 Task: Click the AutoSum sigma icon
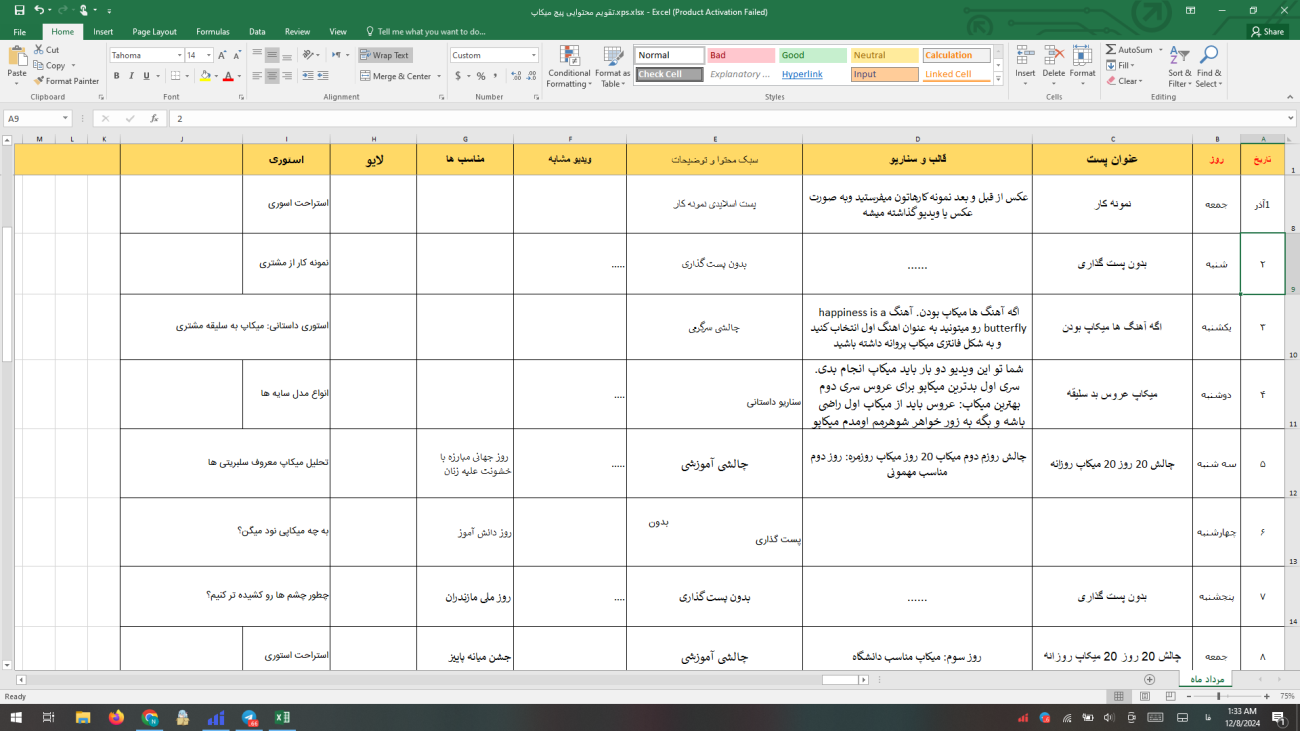click(1112, 50)
